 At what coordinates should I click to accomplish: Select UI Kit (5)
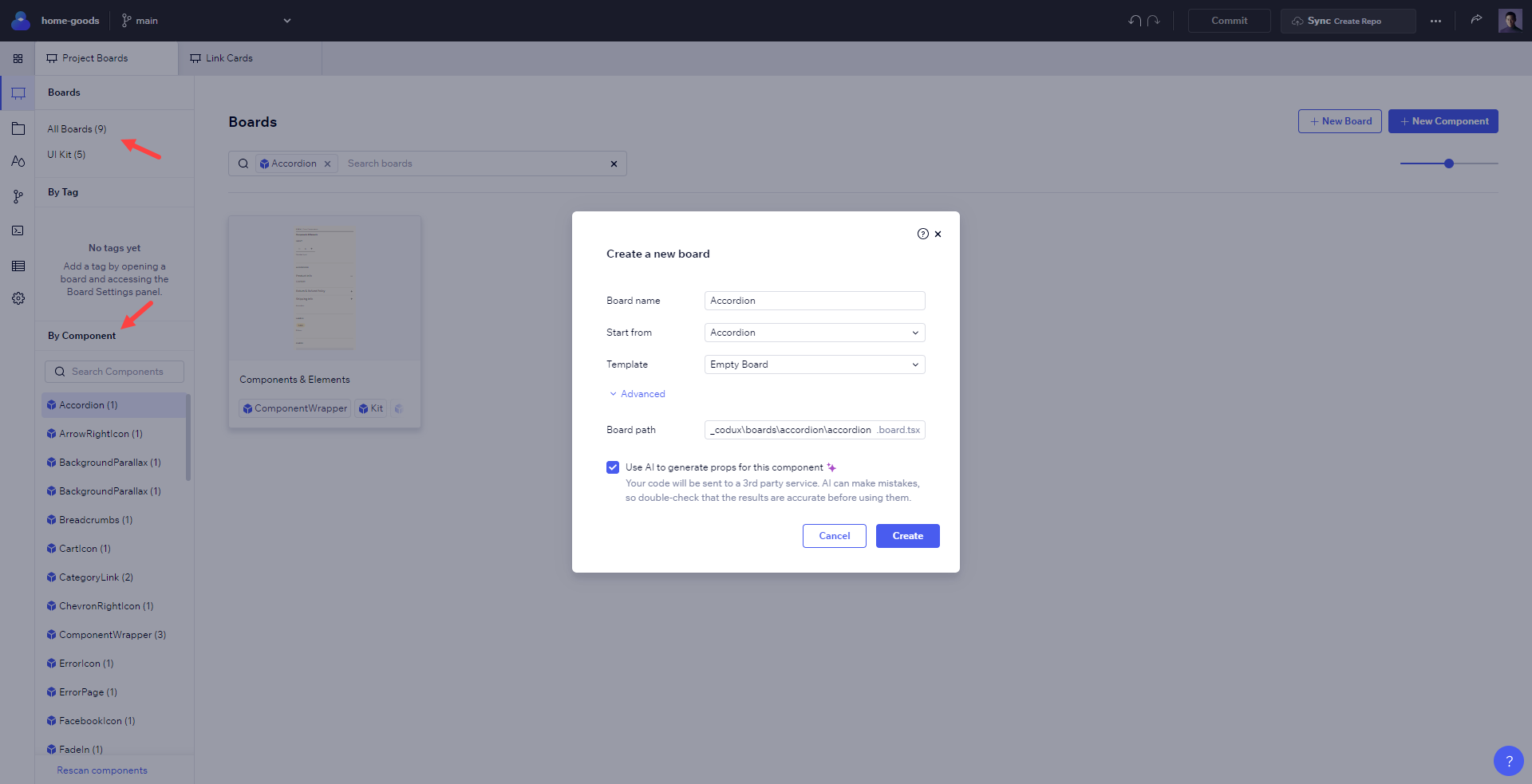[66, 155]
